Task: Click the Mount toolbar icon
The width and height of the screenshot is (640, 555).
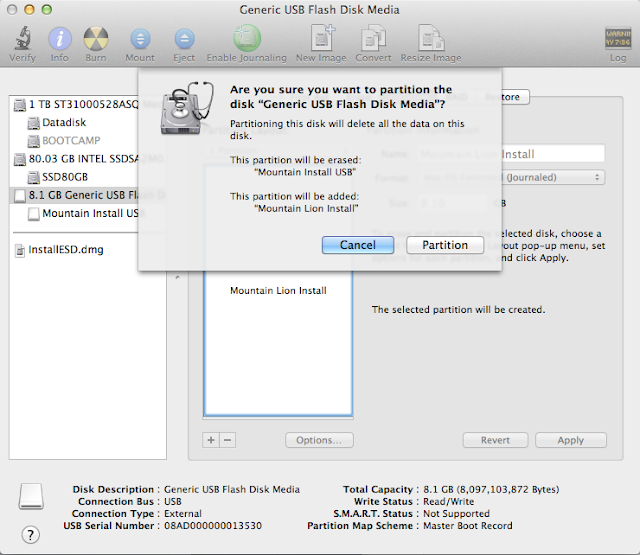Action: (140, 39)
